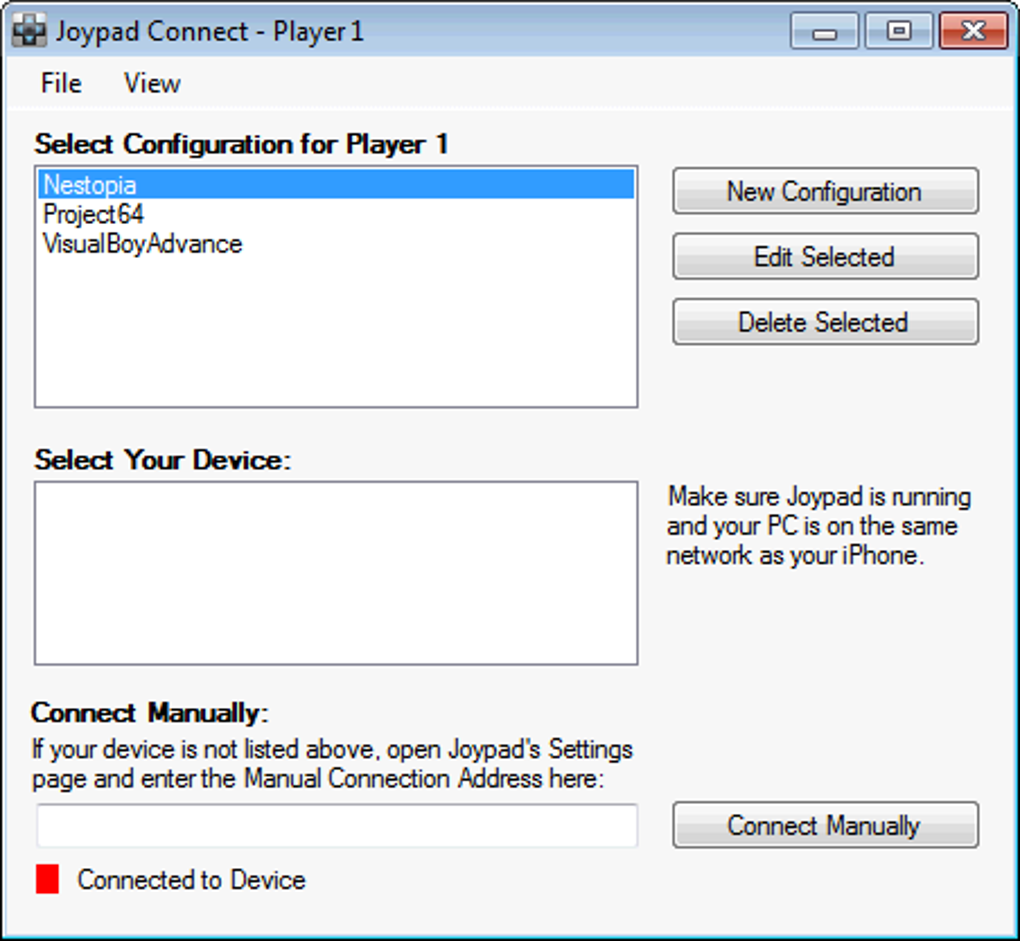Click the New Configuration button
Screen dimensions: 1020x941
[x=825, y=191]
